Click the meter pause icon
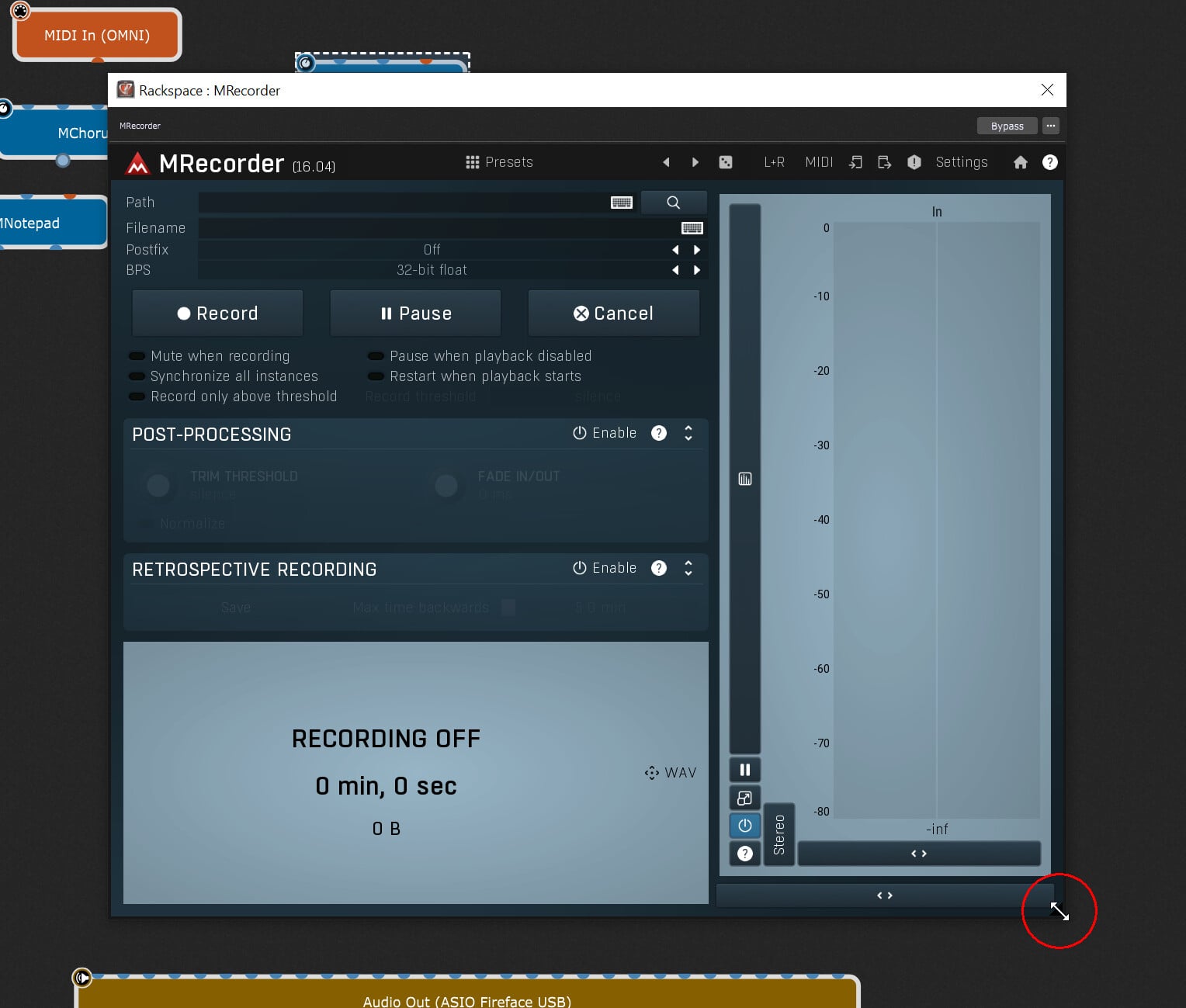The width and height of the screenshot is (1186, 1008). point(744,770)
